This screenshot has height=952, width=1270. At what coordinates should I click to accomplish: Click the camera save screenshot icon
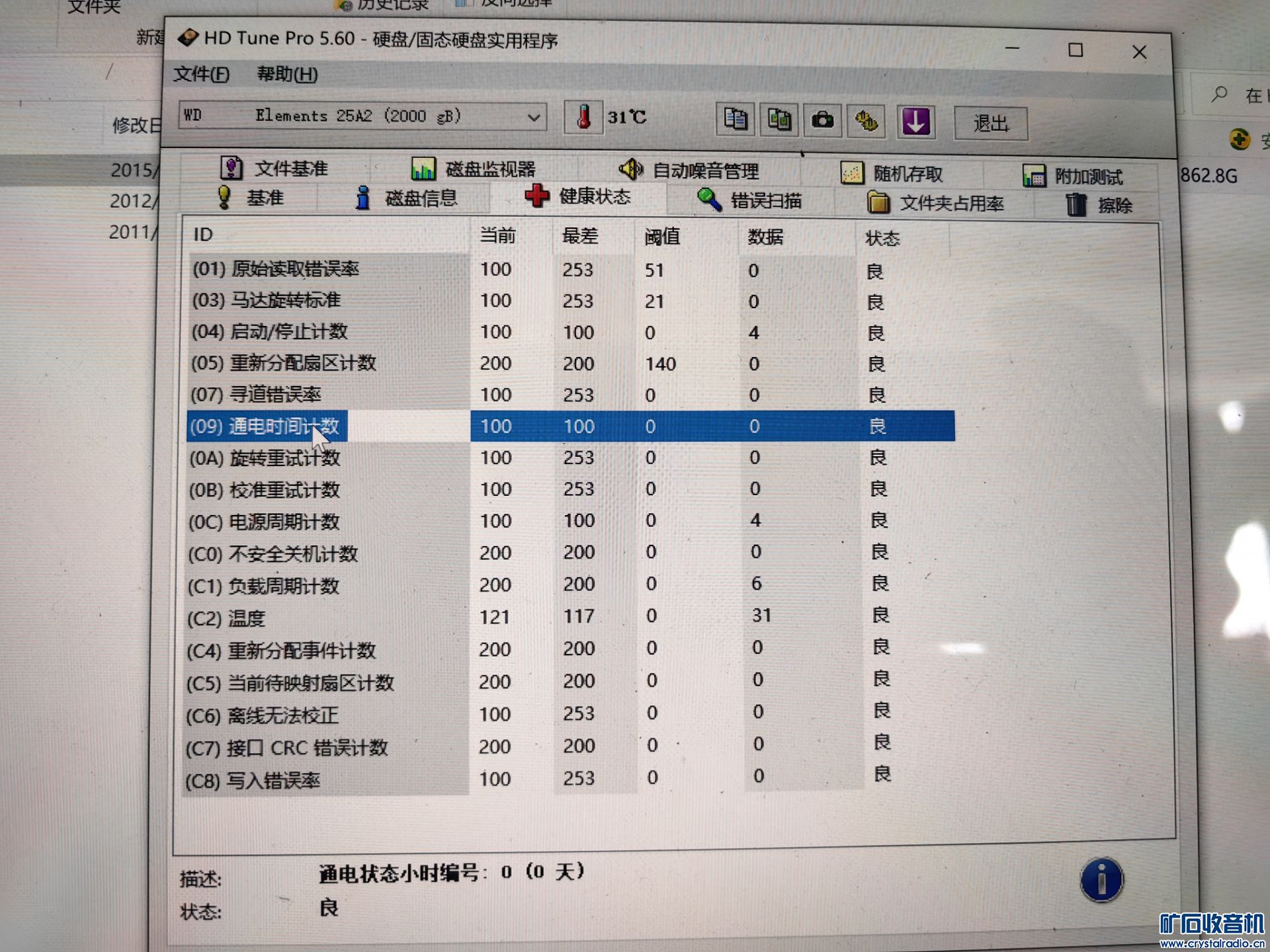click(823, 121)
